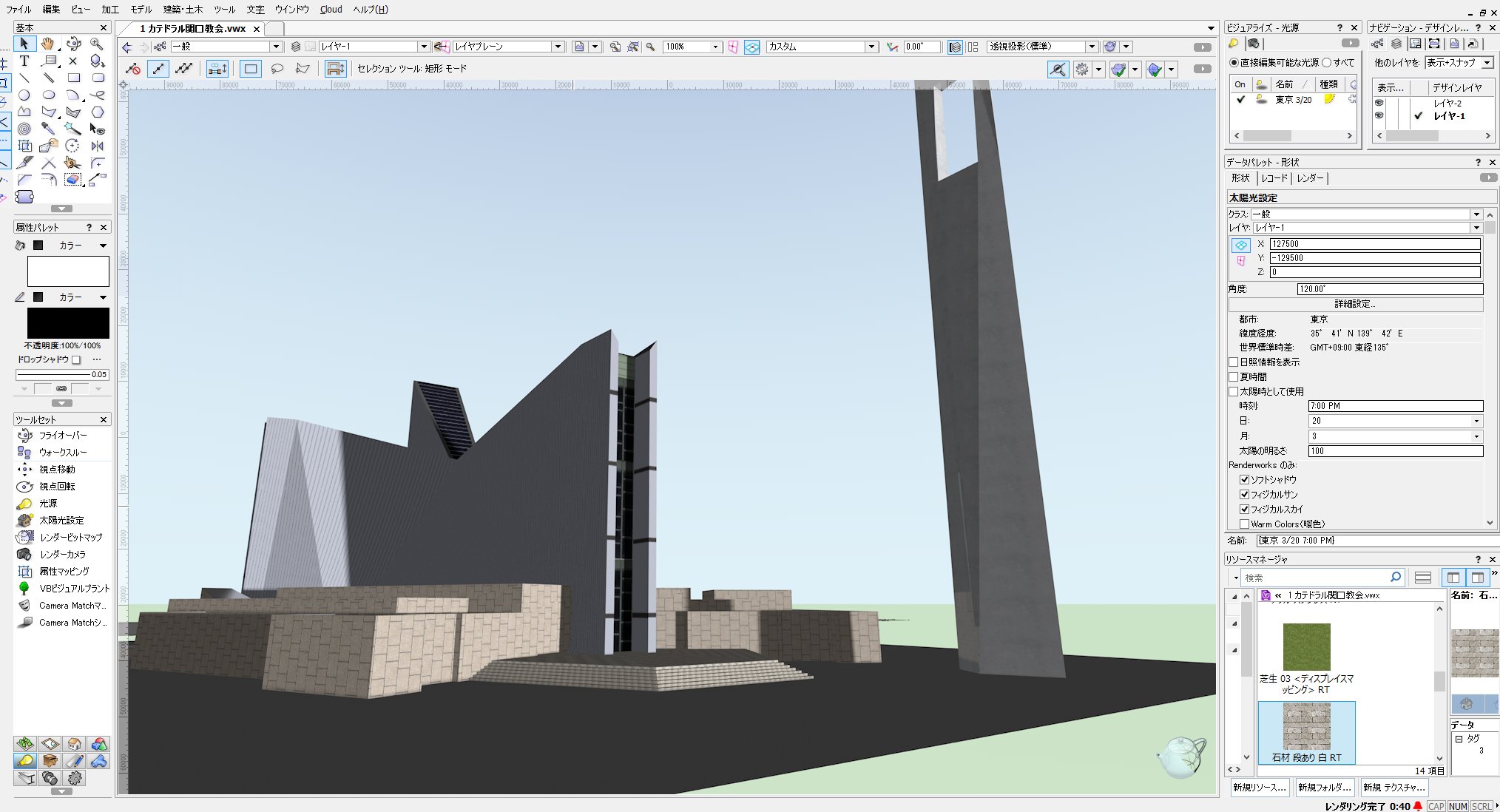Screen dimensions: 1500x812
Task: Expand the 100% zoom dropdown
Action: tap(715, 47)
